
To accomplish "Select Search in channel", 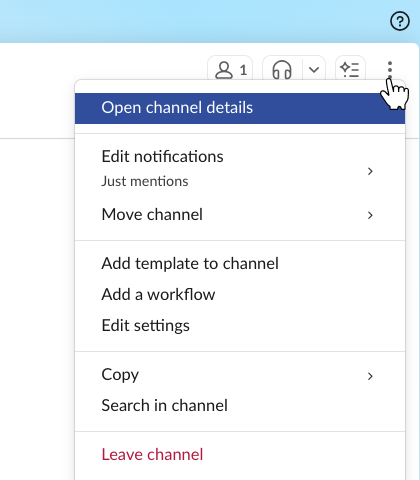I will [x=240, y=406].
